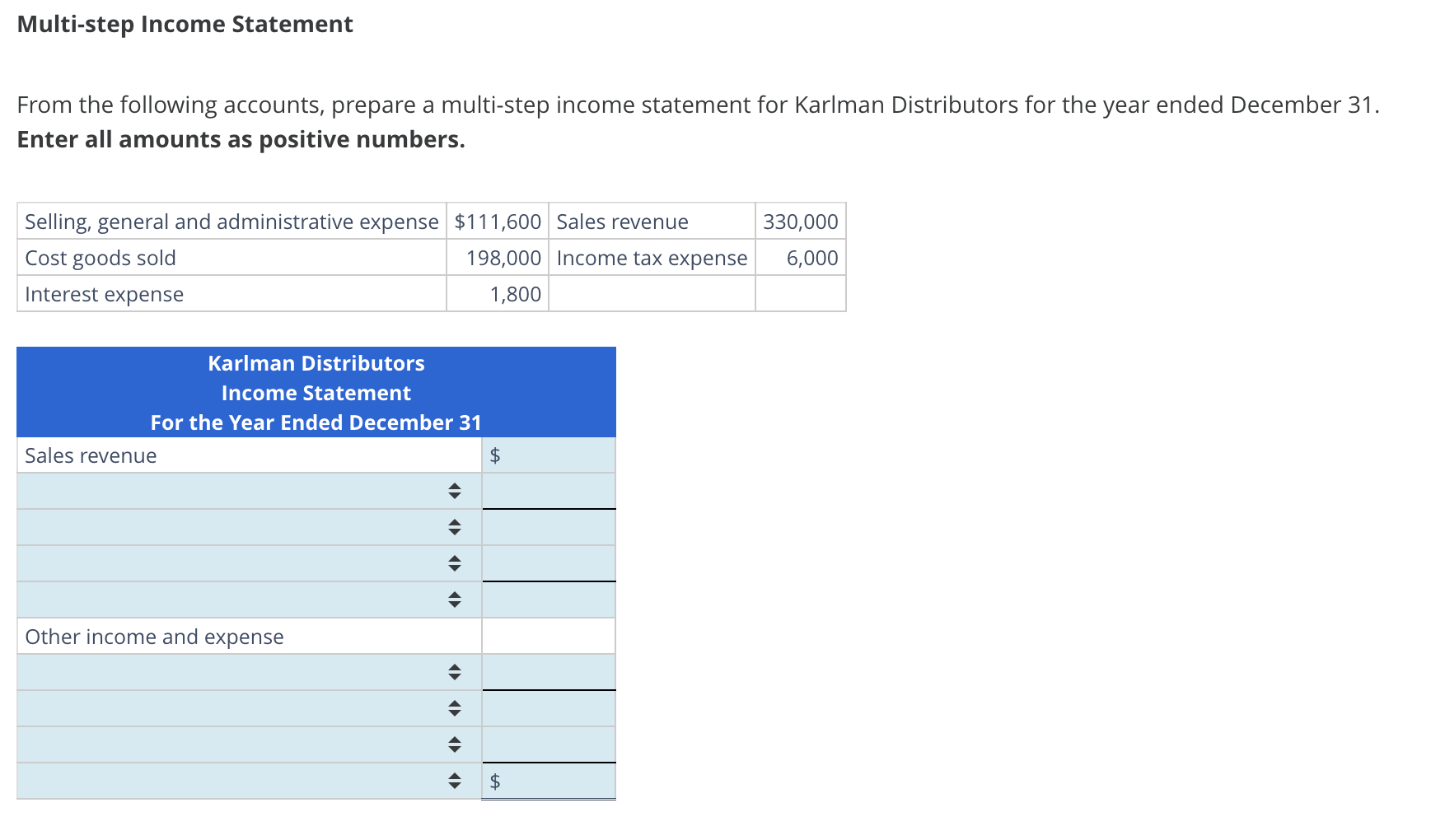Click the Karlman Distributors header banner

[316, 392]
